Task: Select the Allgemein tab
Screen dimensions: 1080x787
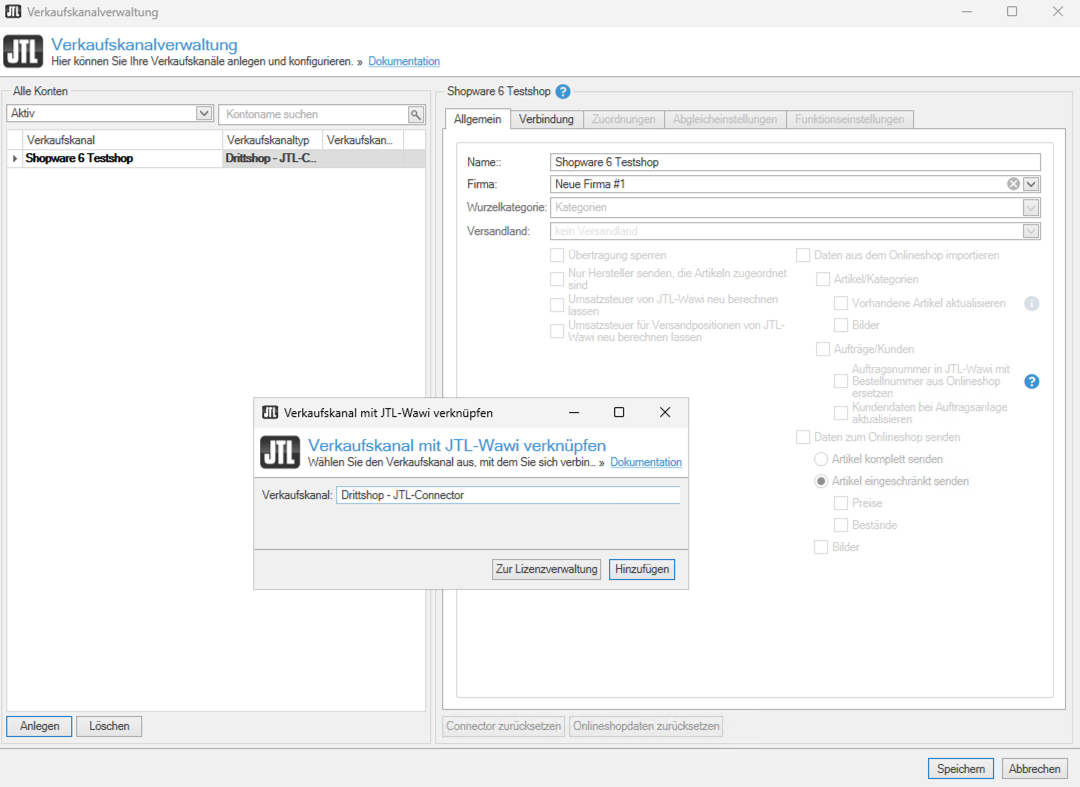Action: click(477, 119)
